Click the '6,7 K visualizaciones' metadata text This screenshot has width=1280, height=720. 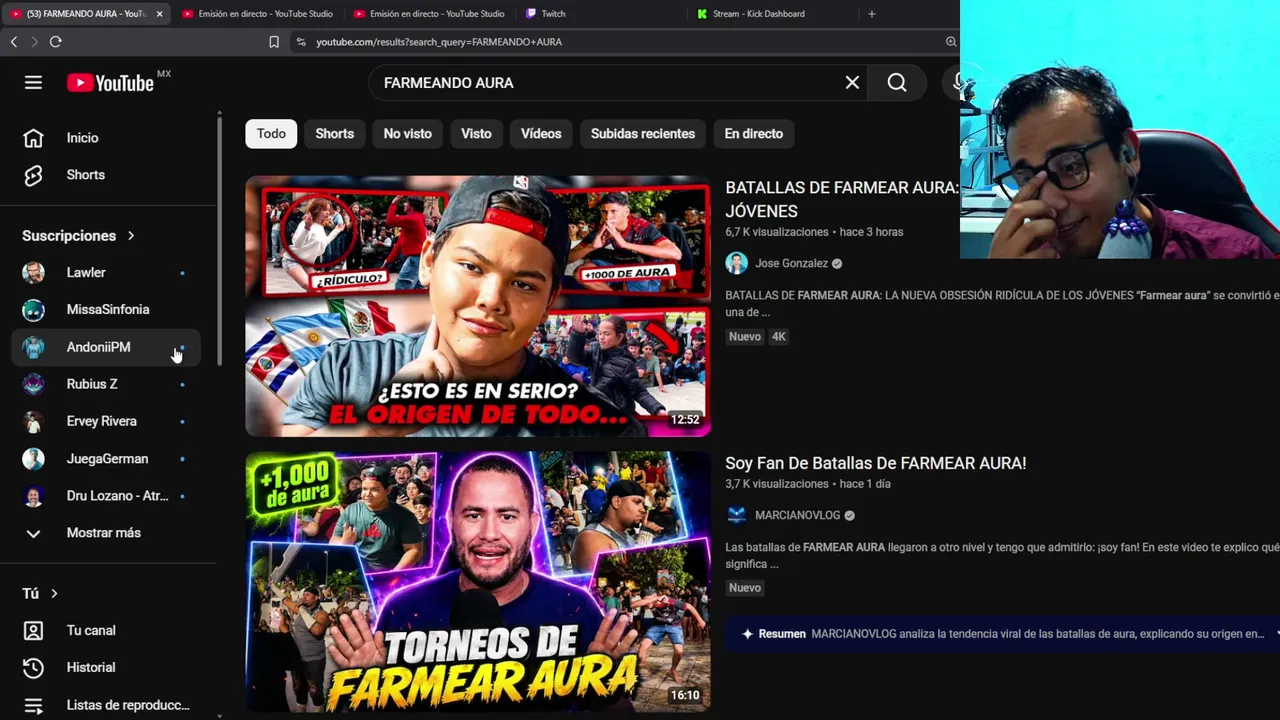click(777, 232)
